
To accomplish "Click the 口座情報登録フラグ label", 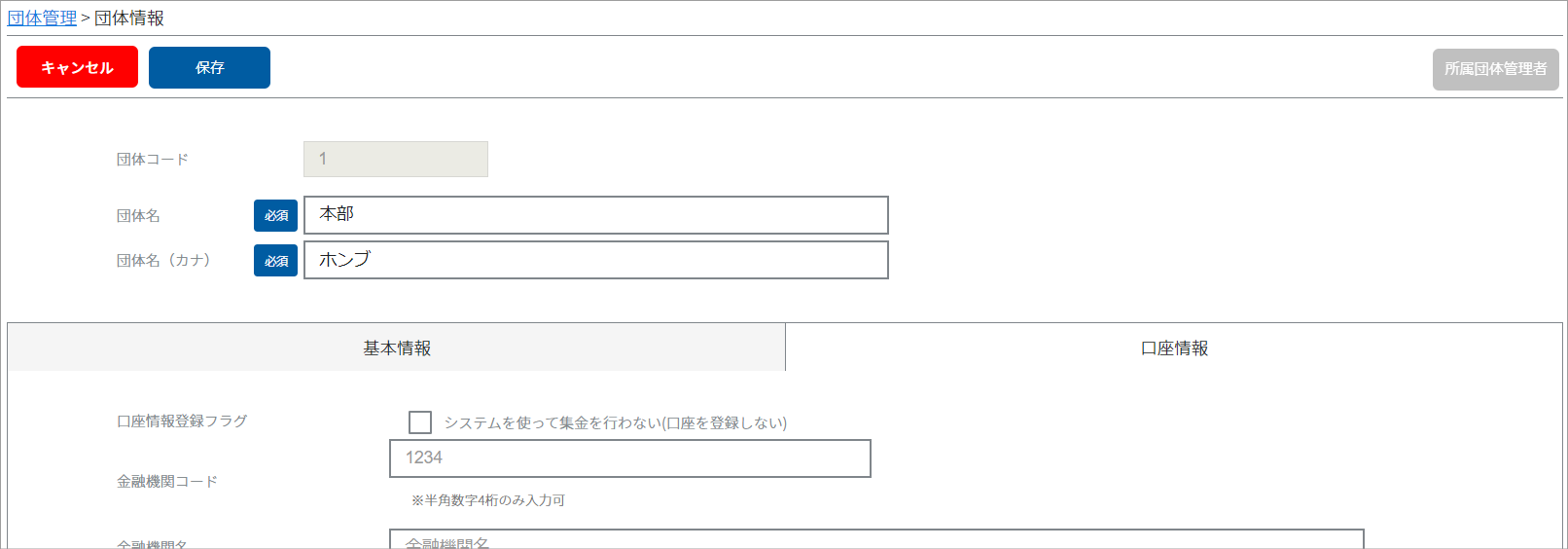I will [182, 421].
